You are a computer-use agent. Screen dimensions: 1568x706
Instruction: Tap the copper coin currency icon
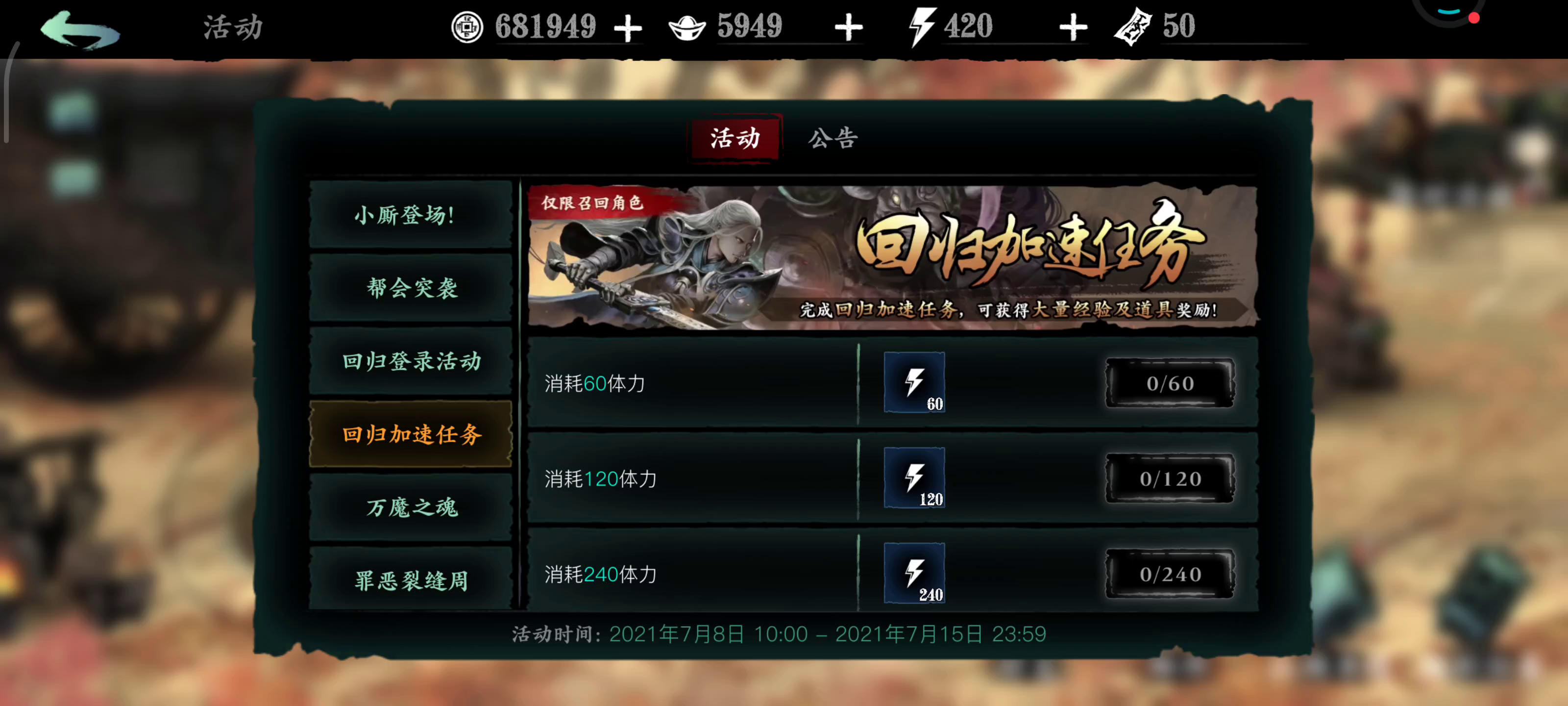(467, 27)
